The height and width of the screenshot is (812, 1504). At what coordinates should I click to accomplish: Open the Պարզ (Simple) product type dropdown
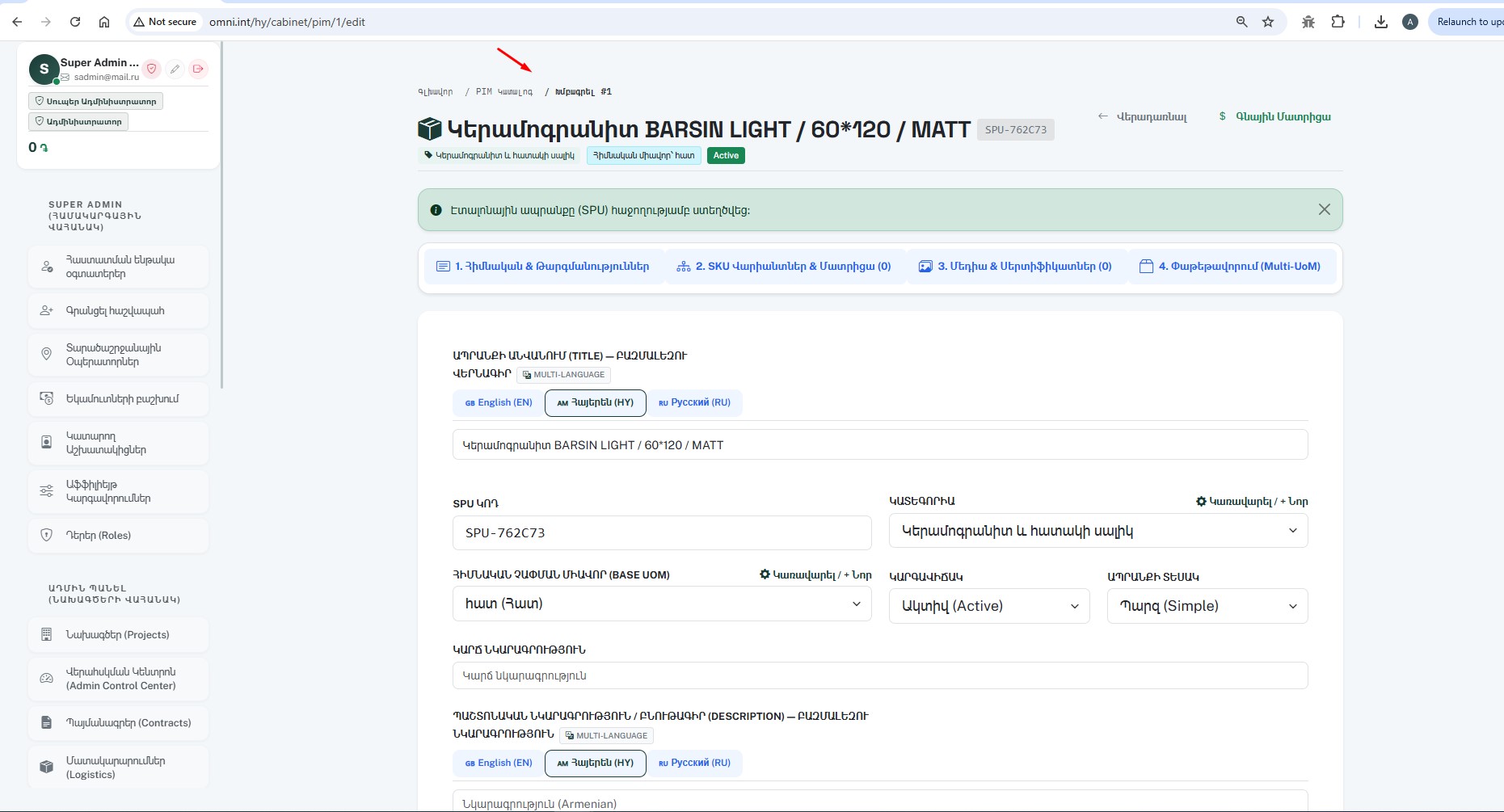coord(1207,606)
